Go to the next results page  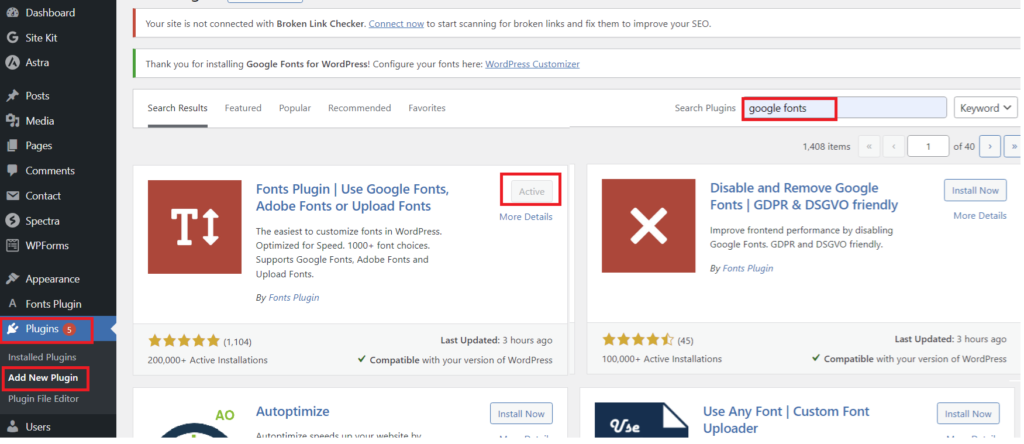point(990,146)
